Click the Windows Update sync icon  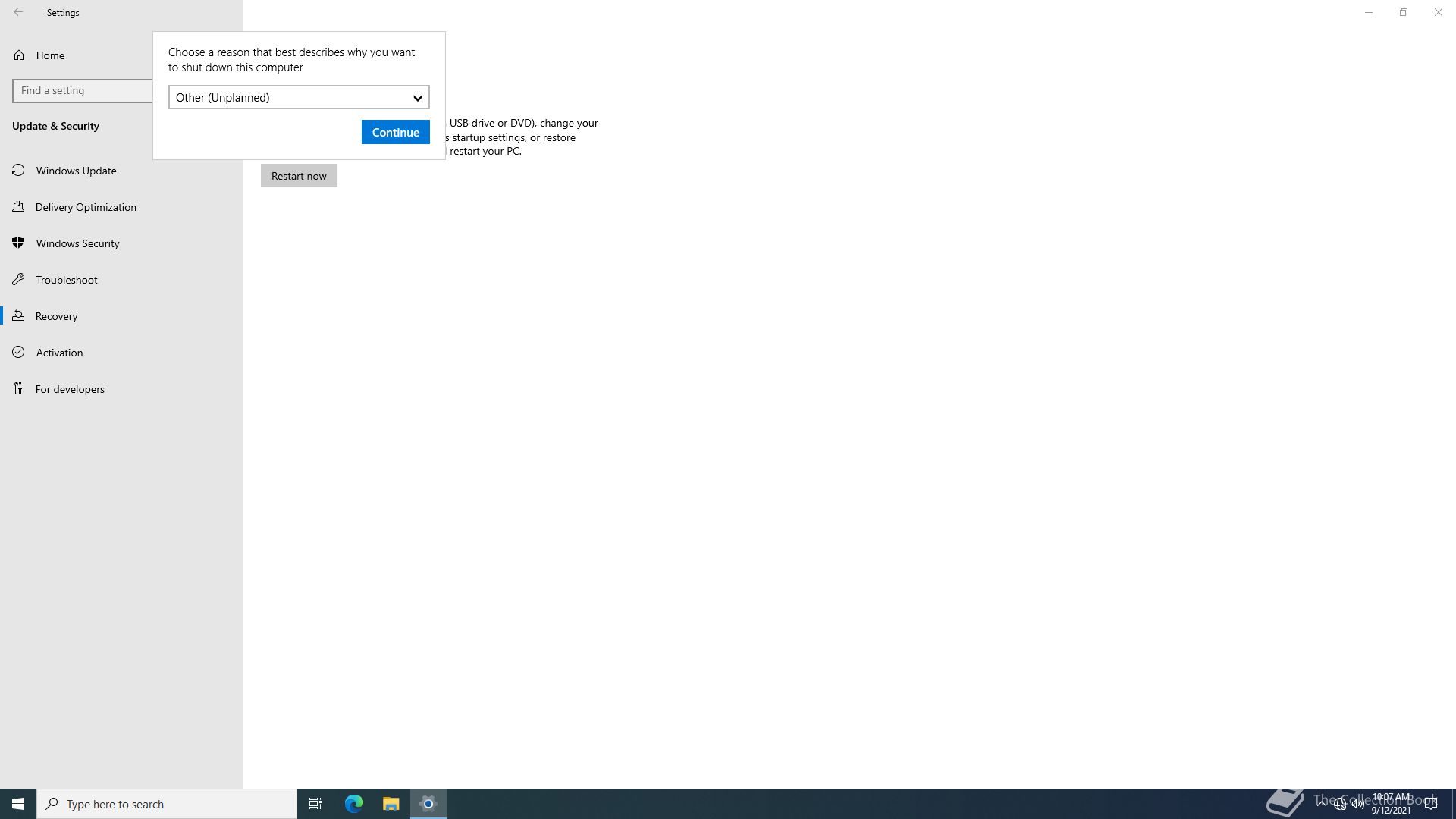click(18, 171)
